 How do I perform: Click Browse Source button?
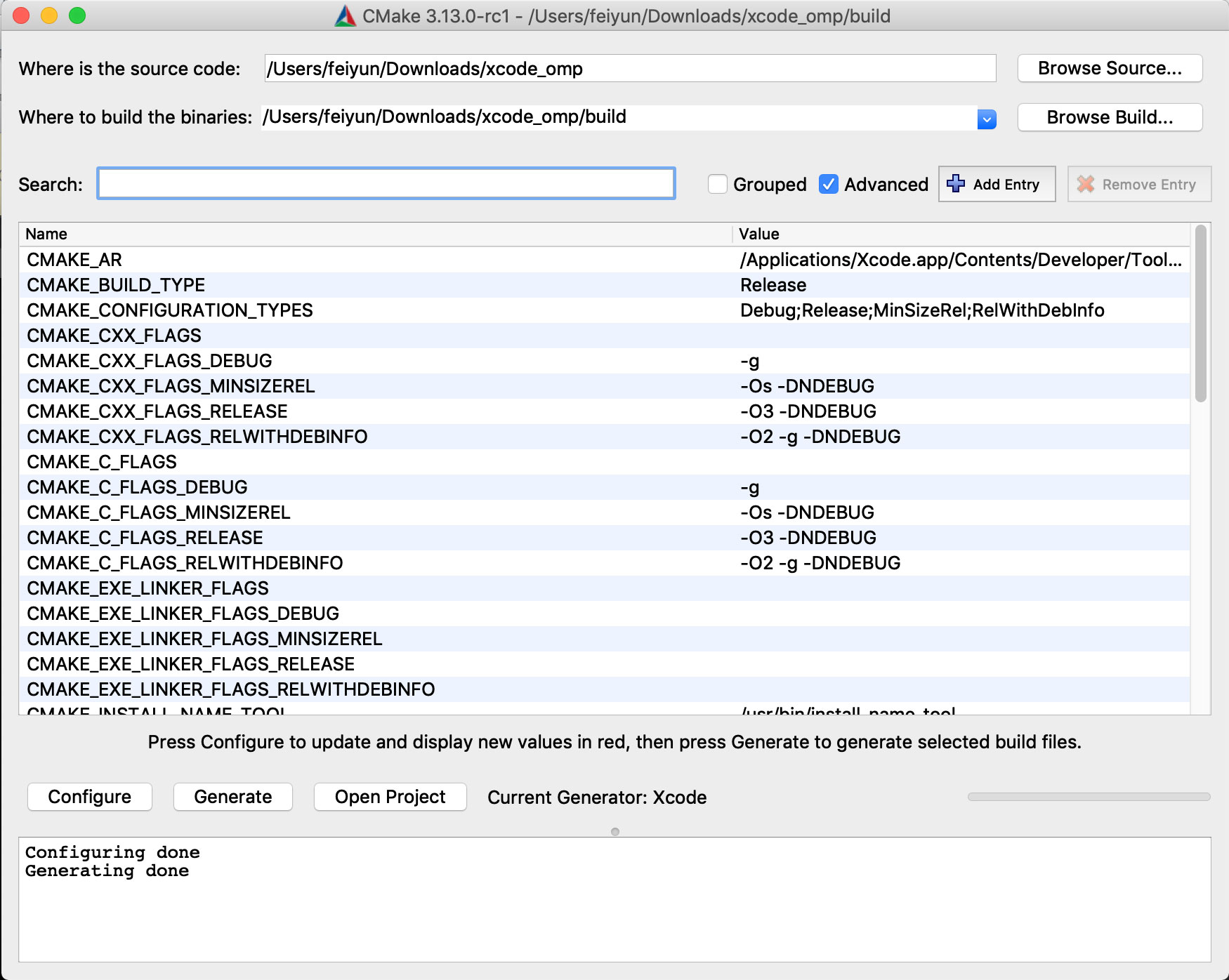tap(1110, 68)
